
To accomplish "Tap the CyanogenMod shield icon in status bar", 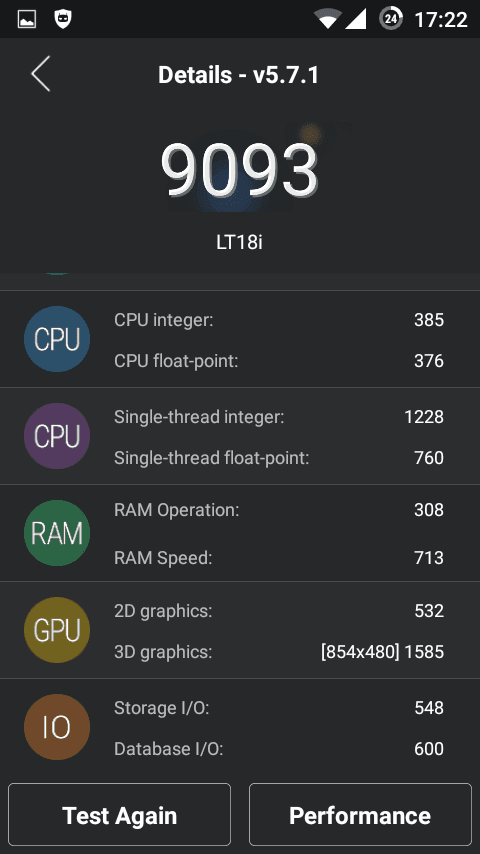I will point(63,20).
